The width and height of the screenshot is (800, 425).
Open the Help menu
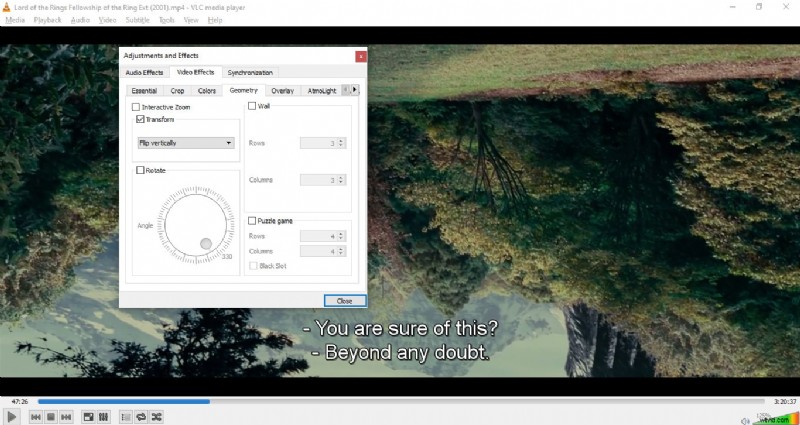tap(215, 20)
